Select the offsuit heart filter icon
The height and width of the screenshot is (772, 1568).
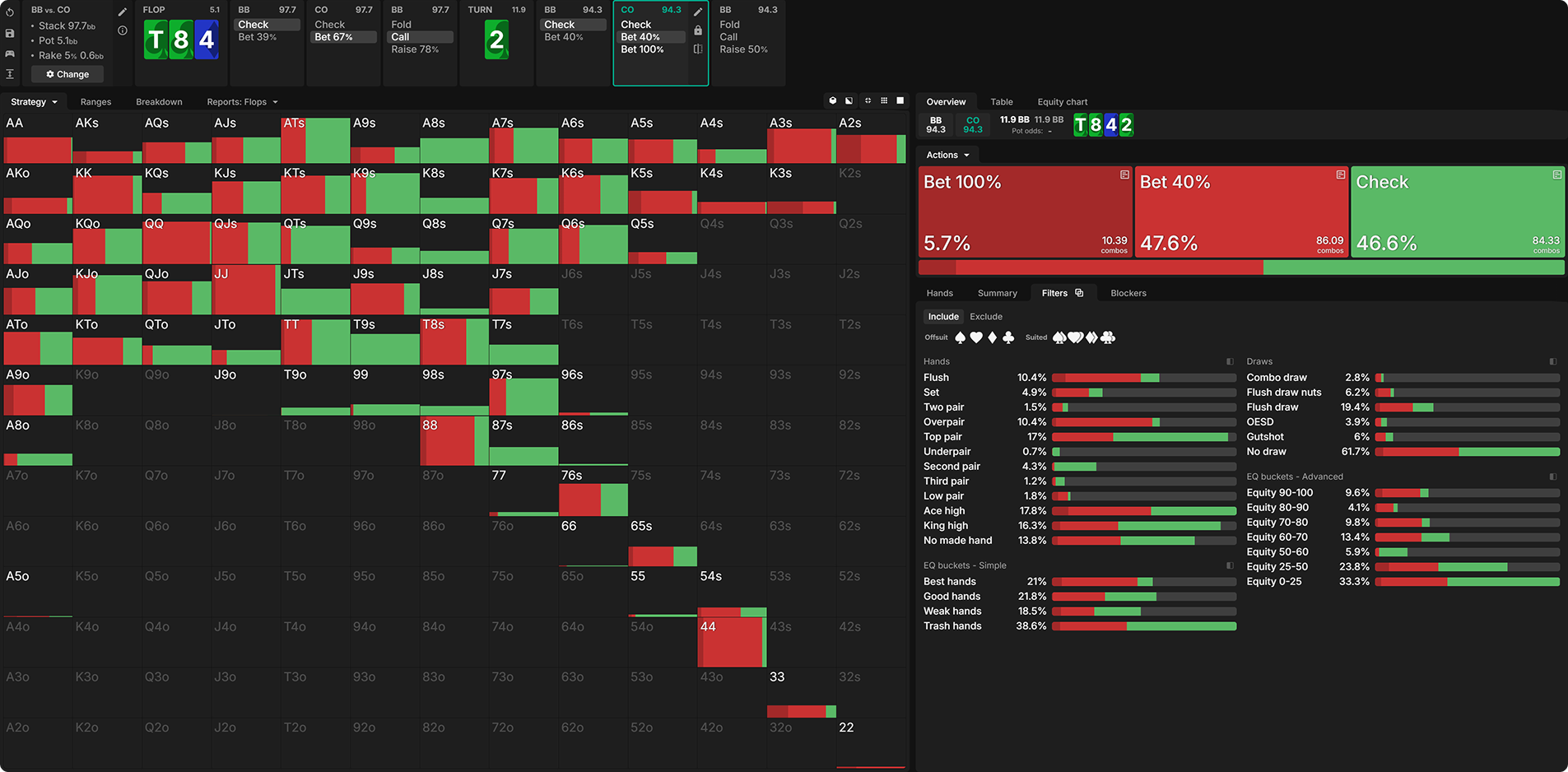pyautogui.click(x=976, y=337)
